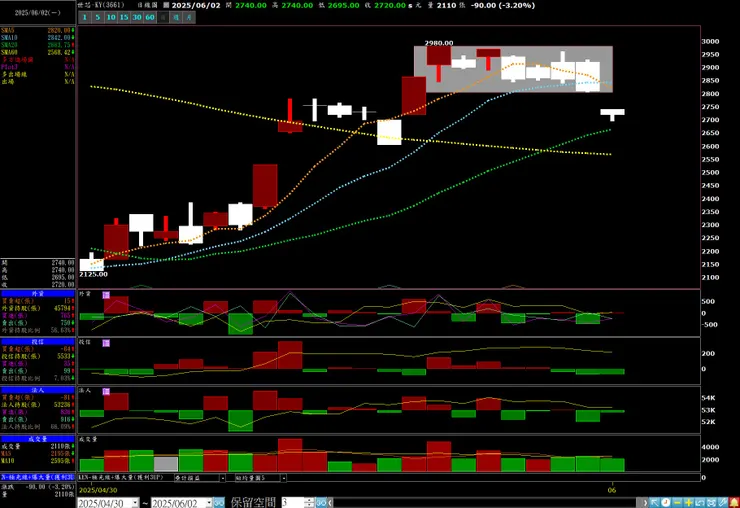740x508 pixels.
Task: Select the weekly timeframe button
Action: (176, 17)
